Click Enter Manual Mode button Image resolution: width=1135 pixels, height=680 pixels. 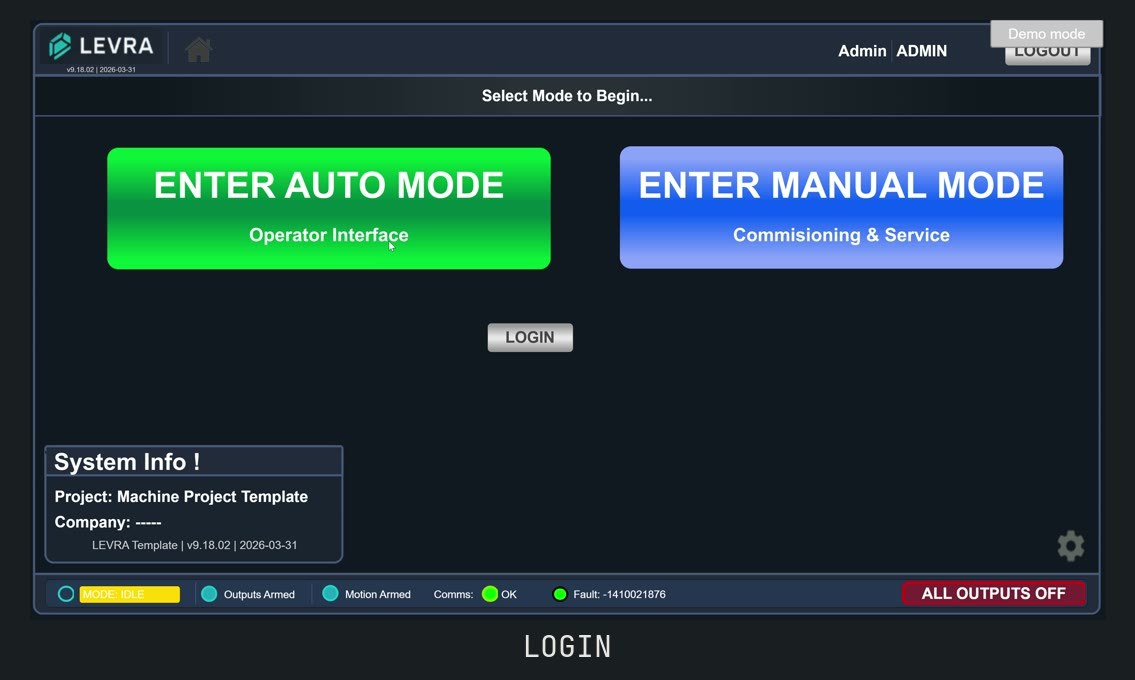[x=841, y=208]
